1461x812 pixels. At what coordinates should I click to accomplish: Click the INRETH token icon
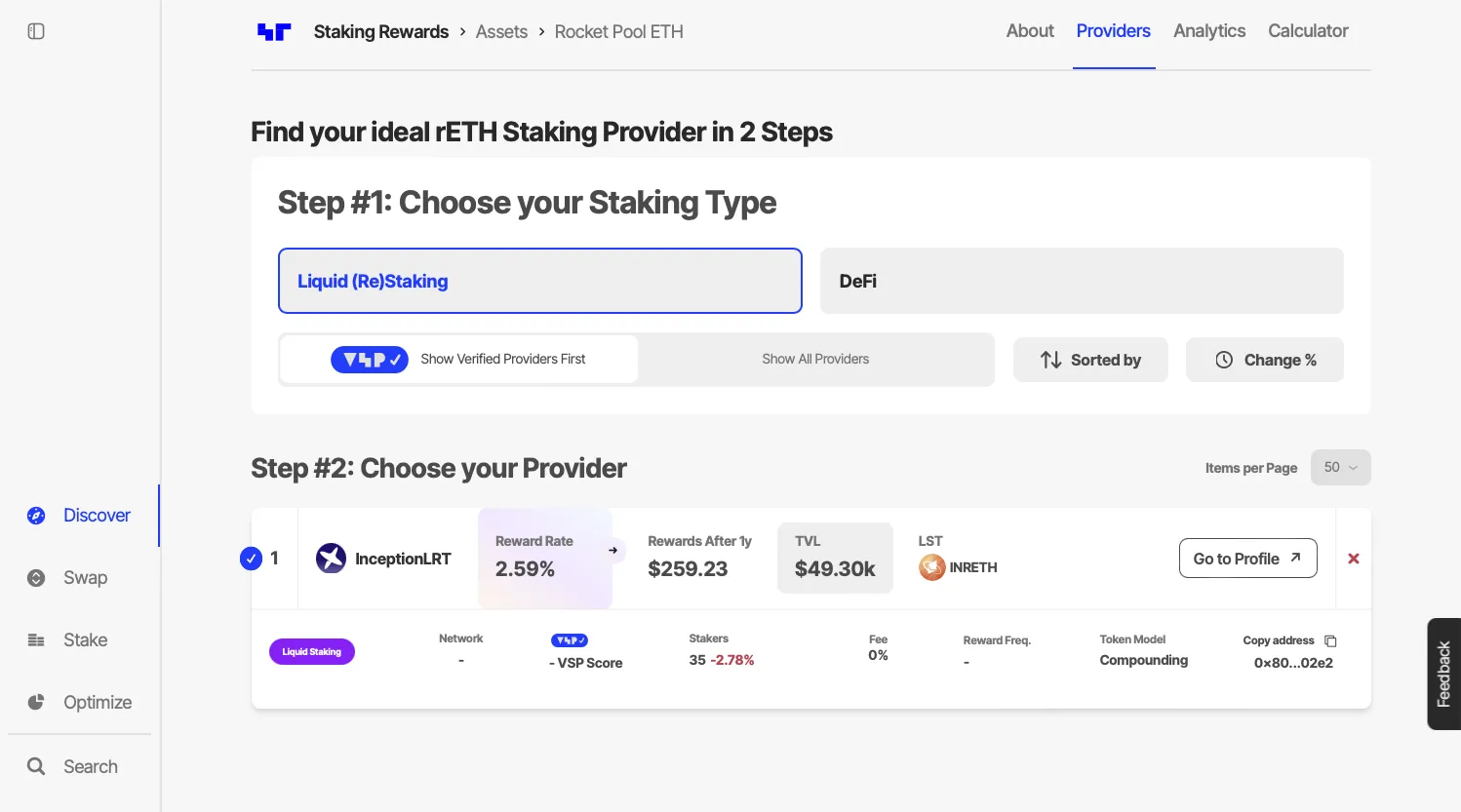tap(932, 567)
